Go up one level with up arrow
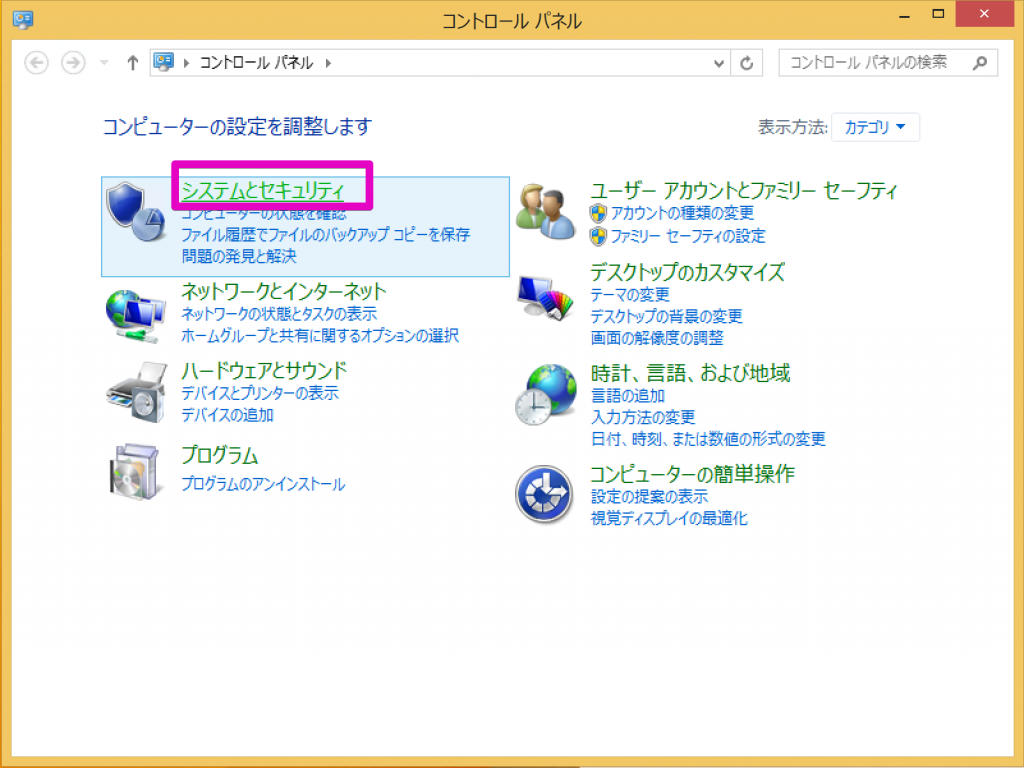The width and height of the screenshot is (1024, 768). pyautogui.click(x=133, y=63)
